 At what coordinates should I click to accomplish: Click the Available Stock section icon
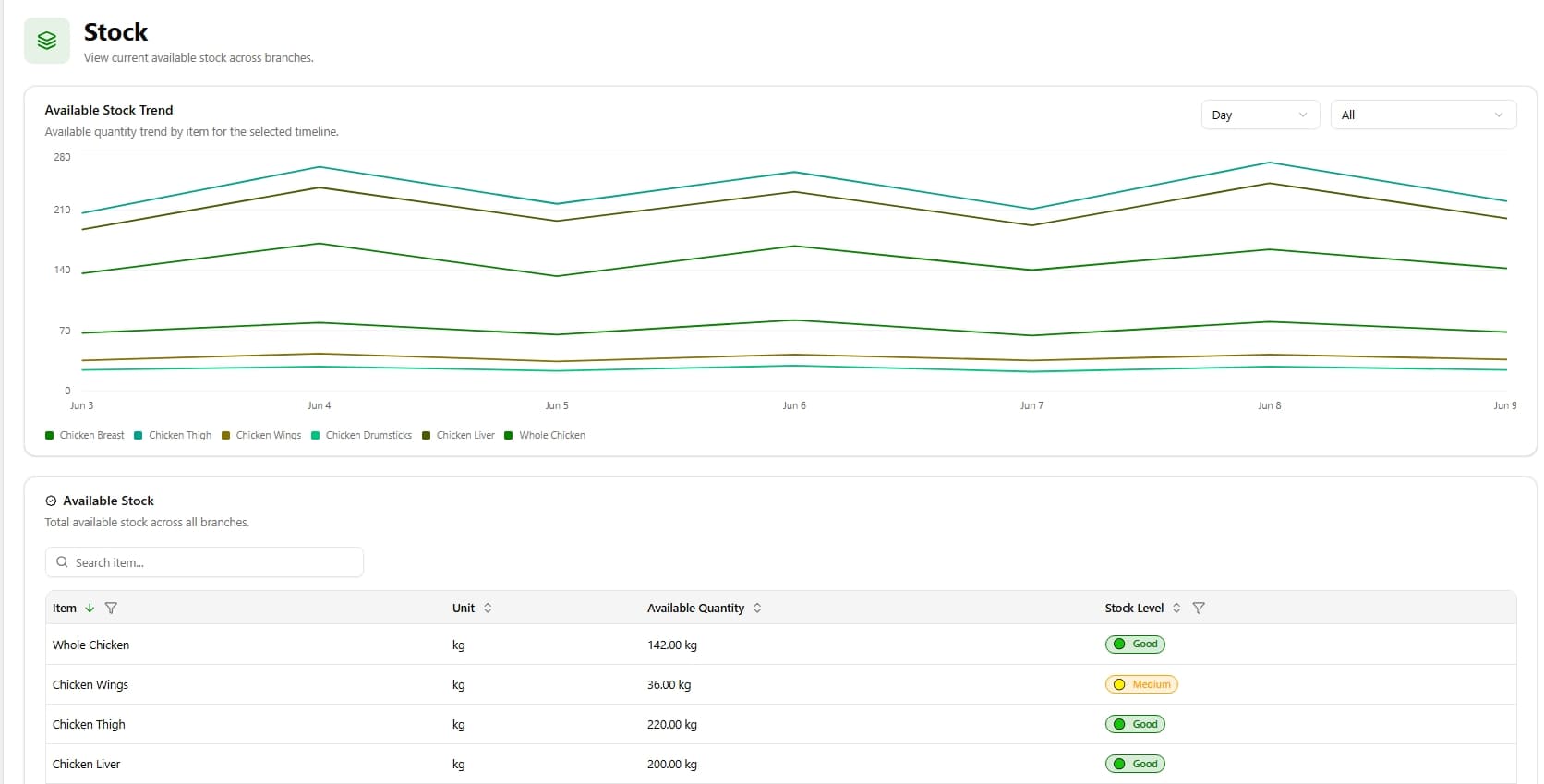point(51,501)
